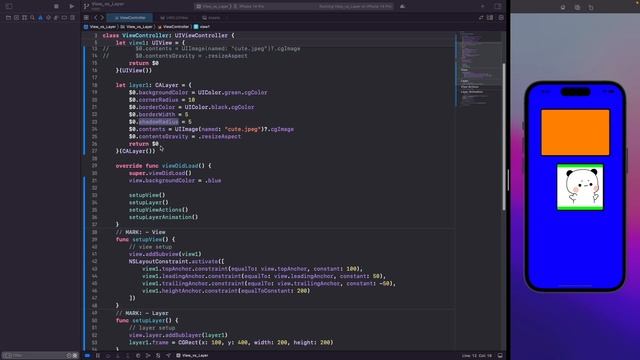This screenshot has width=640, height=360.
Task: Click the Run (play) button
Action: (72, 6)
